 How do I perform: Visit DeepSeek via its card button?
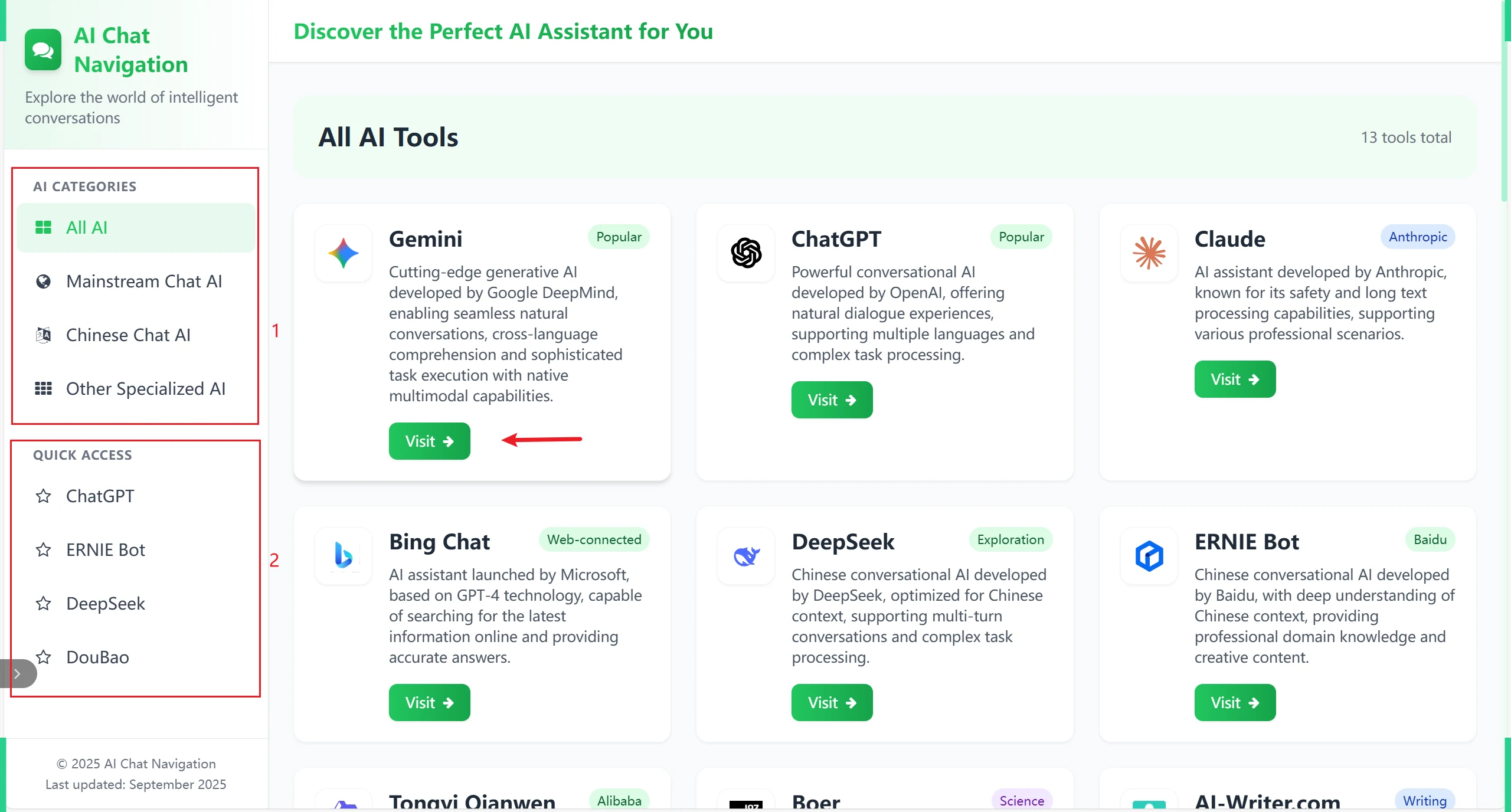click(x=831, y=702)
